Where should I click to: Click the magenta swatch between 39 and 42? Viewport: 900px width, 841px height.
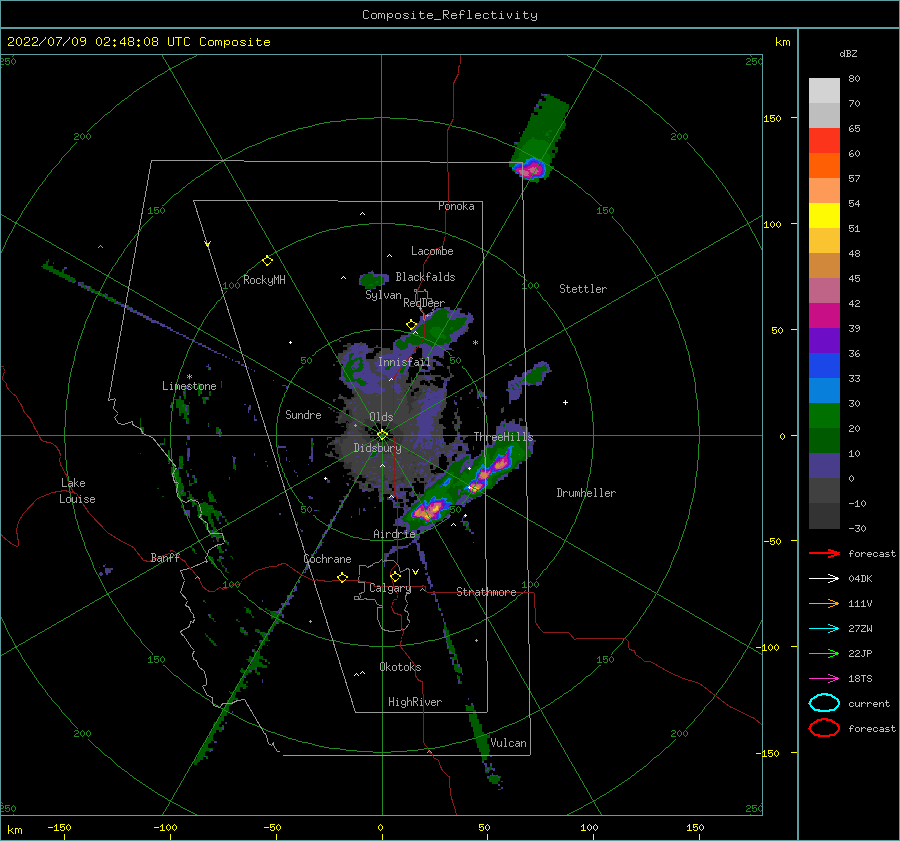pos(824,316)
